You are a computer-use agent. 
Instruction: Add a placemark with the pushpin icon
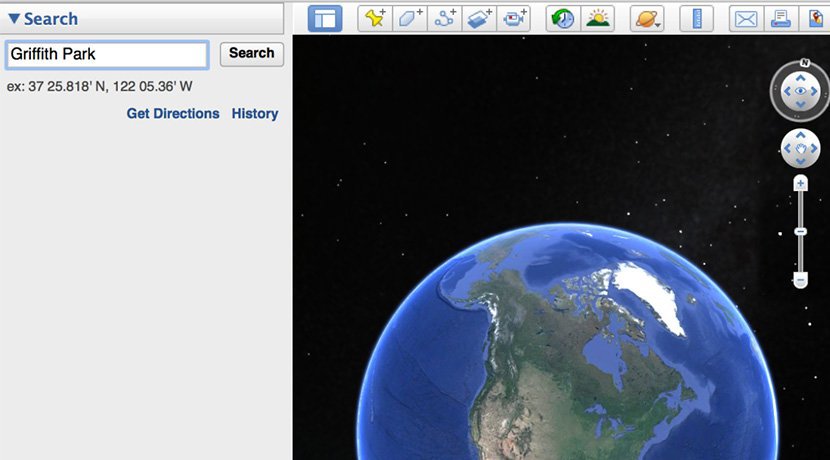coord(375,19)
